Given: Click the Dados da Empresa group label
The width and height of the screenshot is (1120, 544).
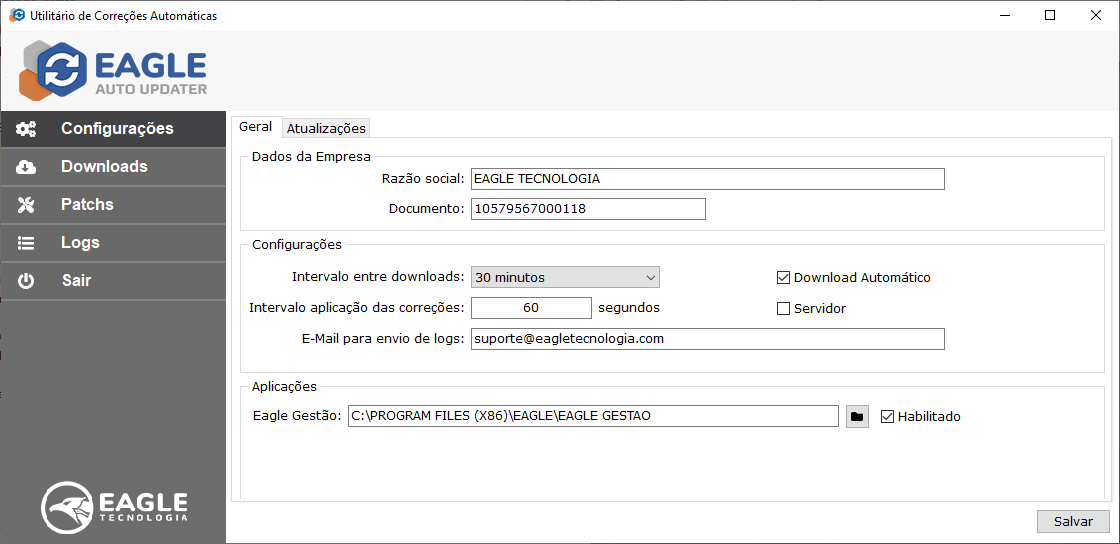Looking at the screenshot, I should click(x=311, y=156).
